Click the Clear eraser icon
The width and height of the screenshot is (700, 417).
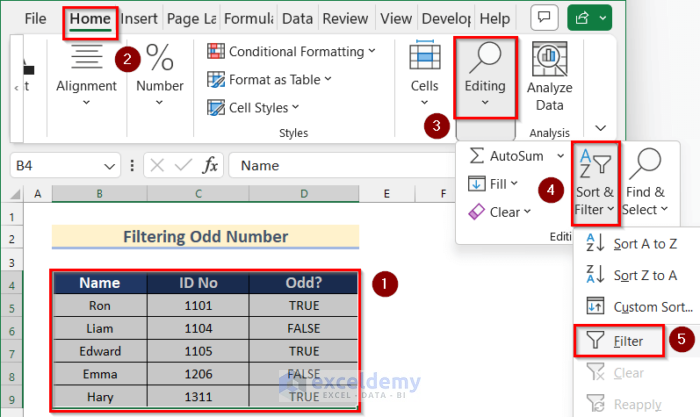[x=476, y=212]
